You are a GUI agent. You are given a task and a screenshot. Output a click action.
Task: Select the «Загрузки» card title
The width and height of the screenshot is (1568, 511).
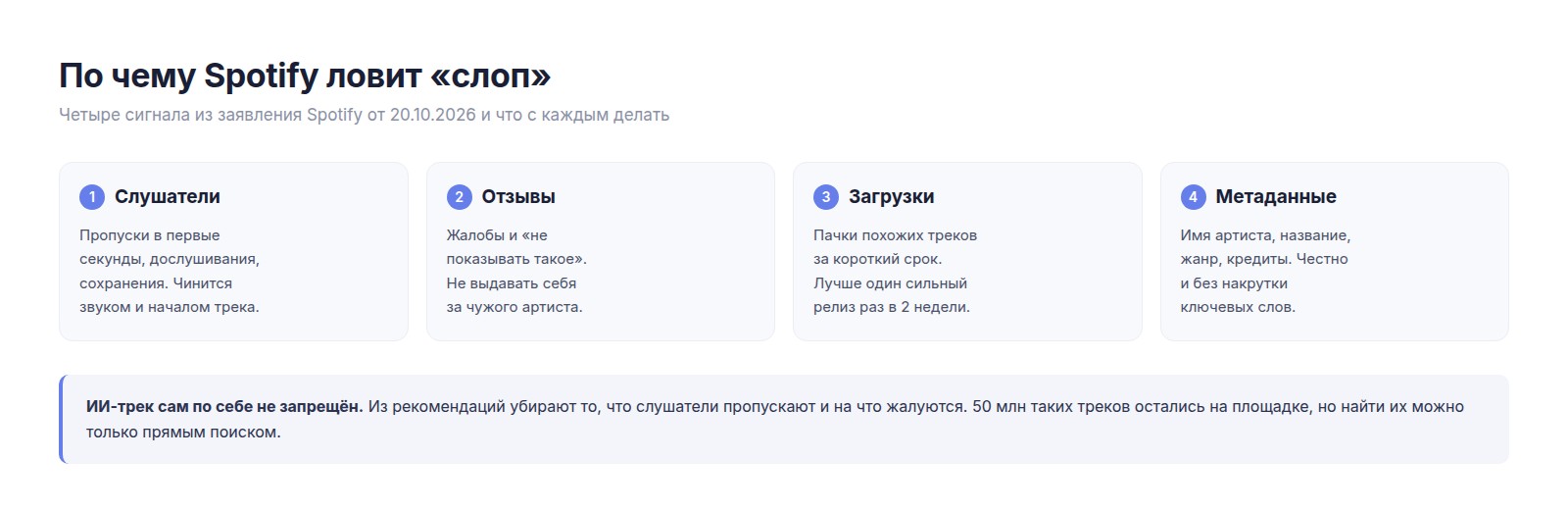point(892,197)
